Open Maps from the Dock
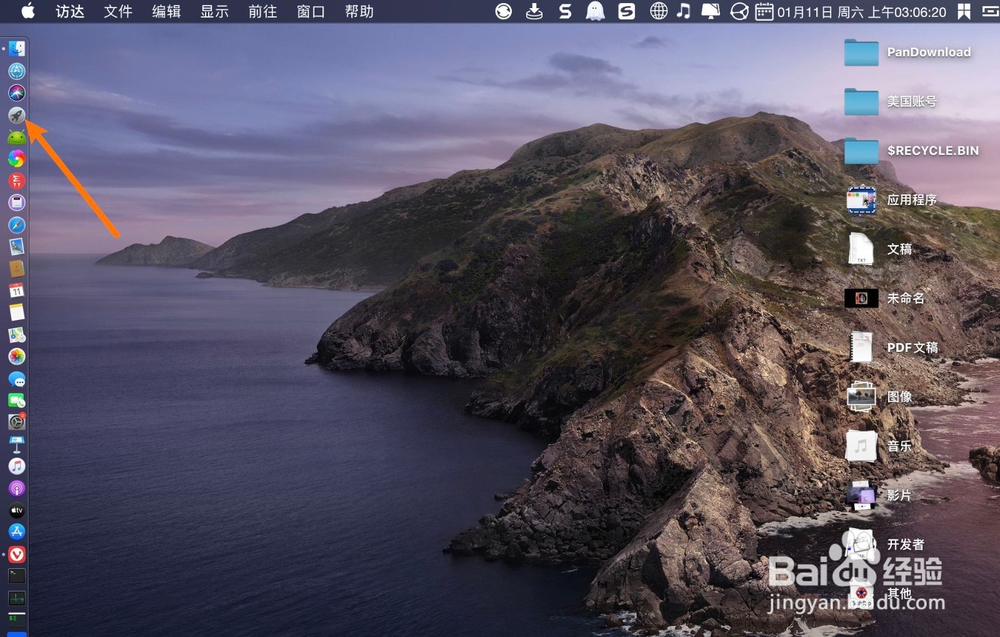 (17, 334)
